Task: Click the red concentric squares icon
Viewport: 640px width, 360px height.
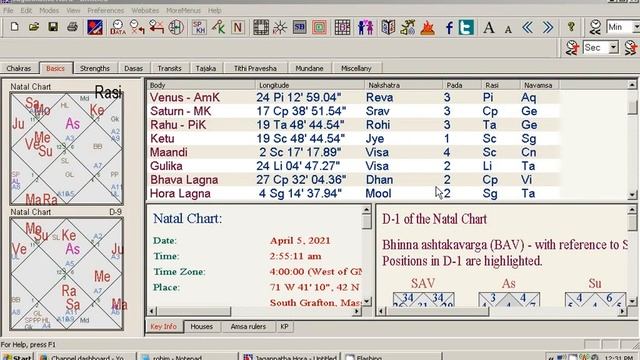Action: [x=320, y=27]
